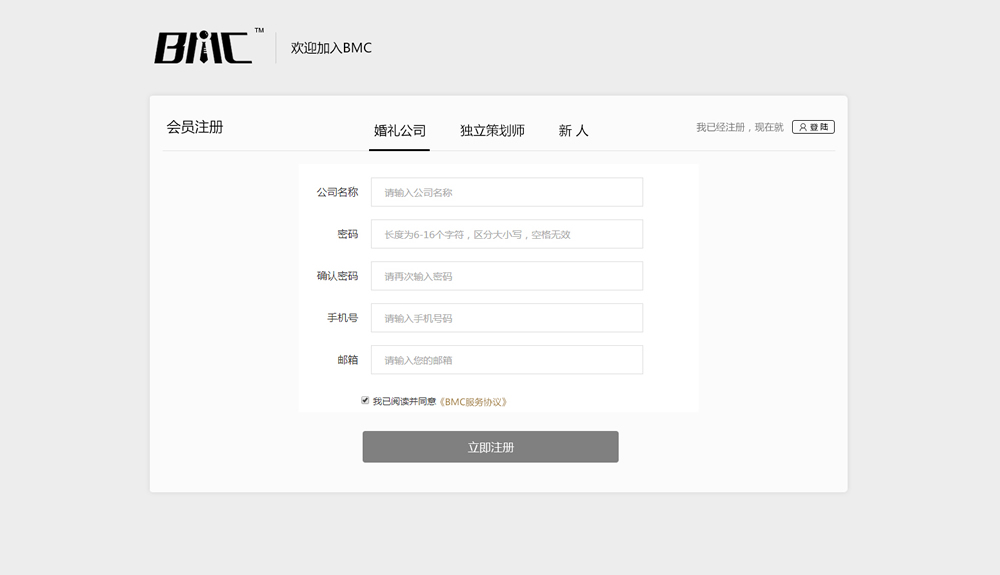Select the 确认密码 input box
The height and width of the screenshot is (575, 1000).
tap(506, 276)
